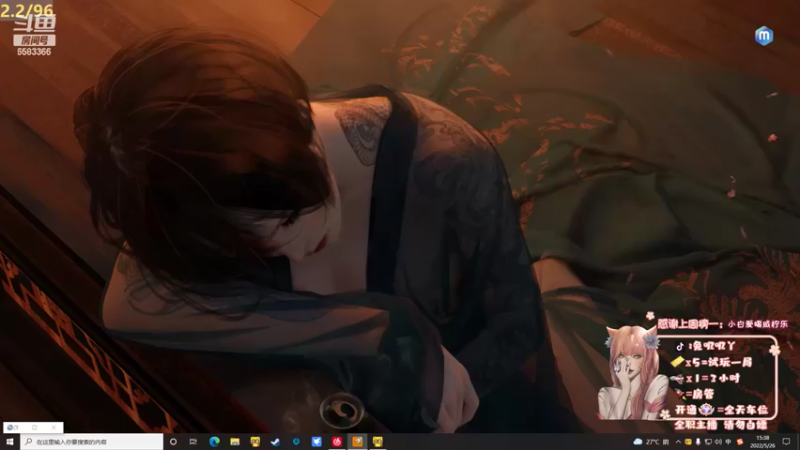Screen dimensions: 800x450
Task: Click the yellow tray icon beside the chevron
Action: point(688,442)
